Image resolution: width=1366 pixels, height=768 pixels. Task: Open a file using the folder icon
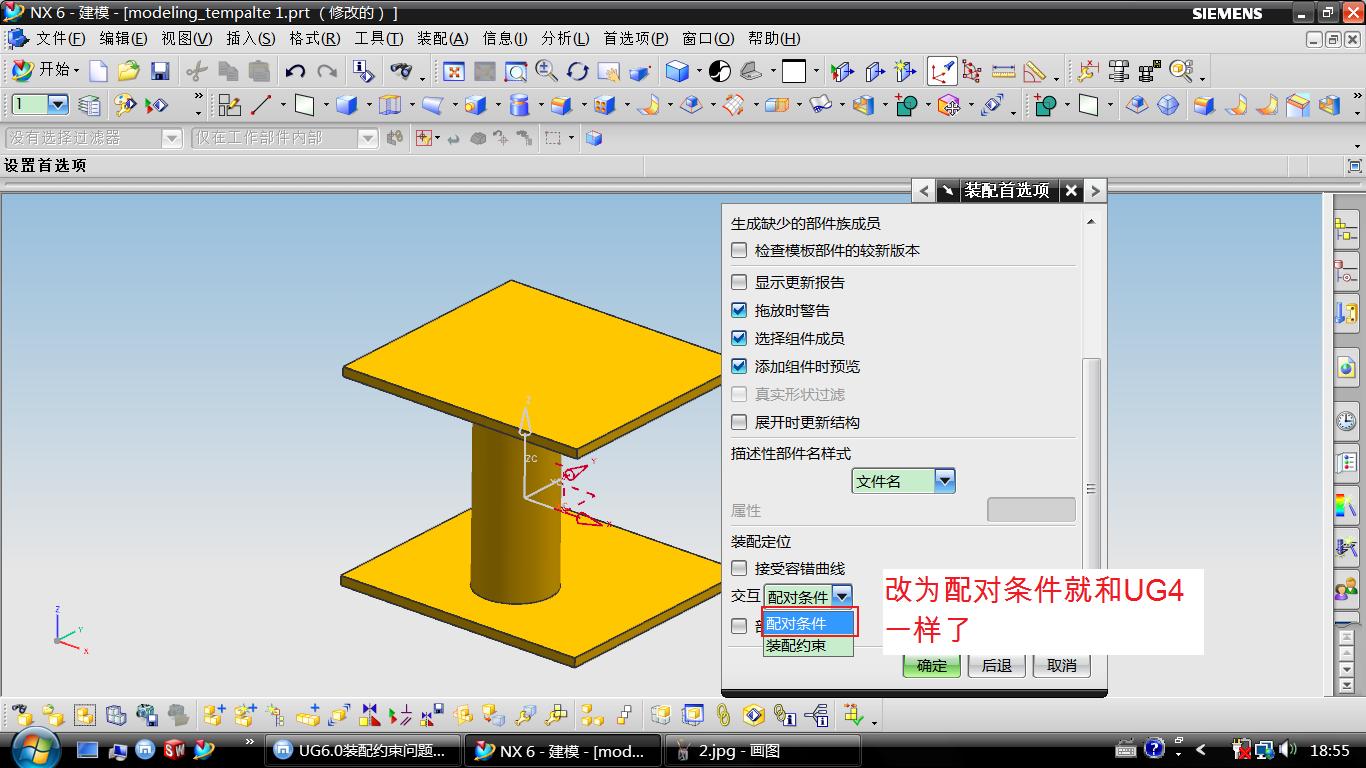(x=128, y=71)
